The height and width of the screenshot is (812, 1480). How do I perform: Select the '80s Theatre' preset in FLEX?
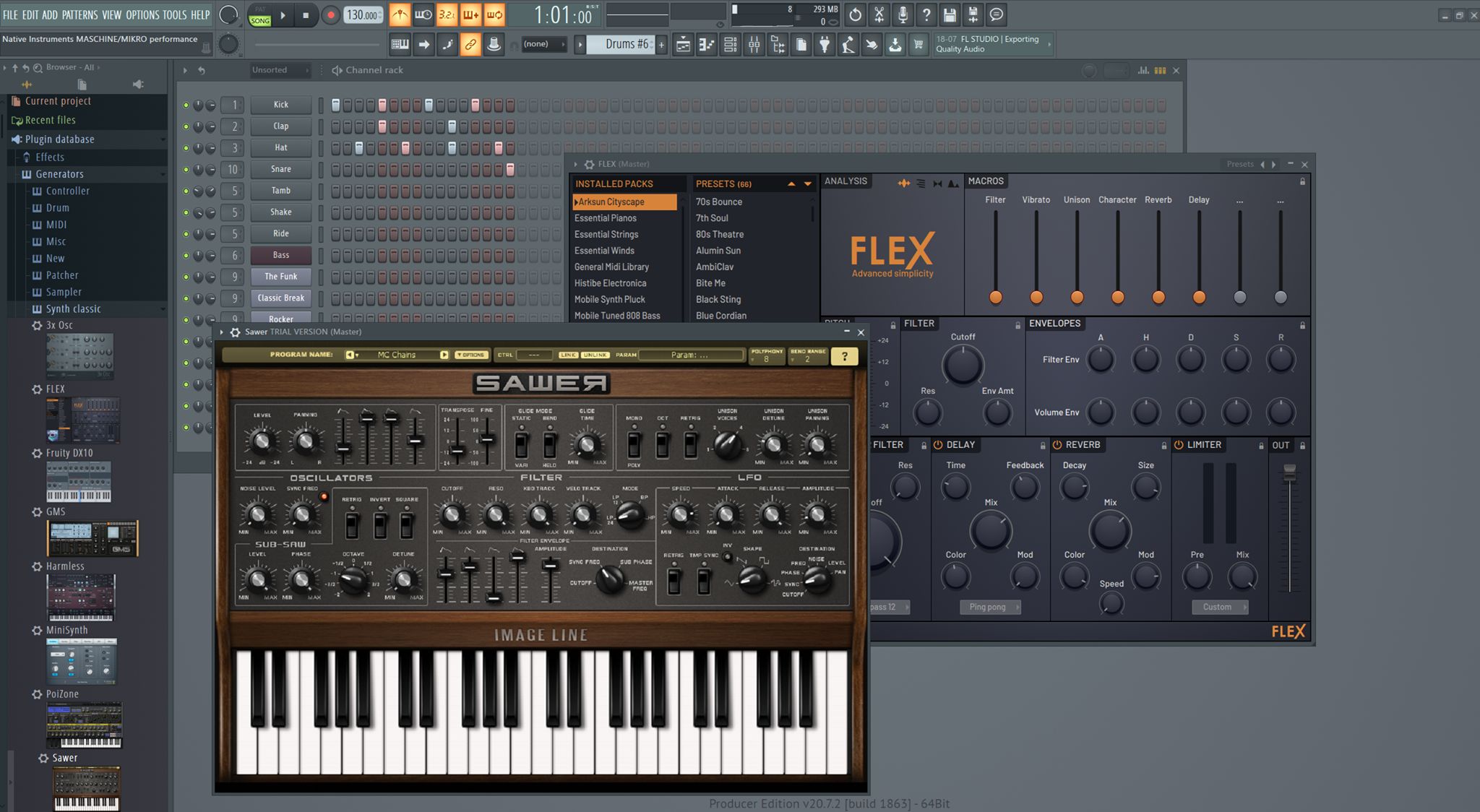[x=719, y=234]
